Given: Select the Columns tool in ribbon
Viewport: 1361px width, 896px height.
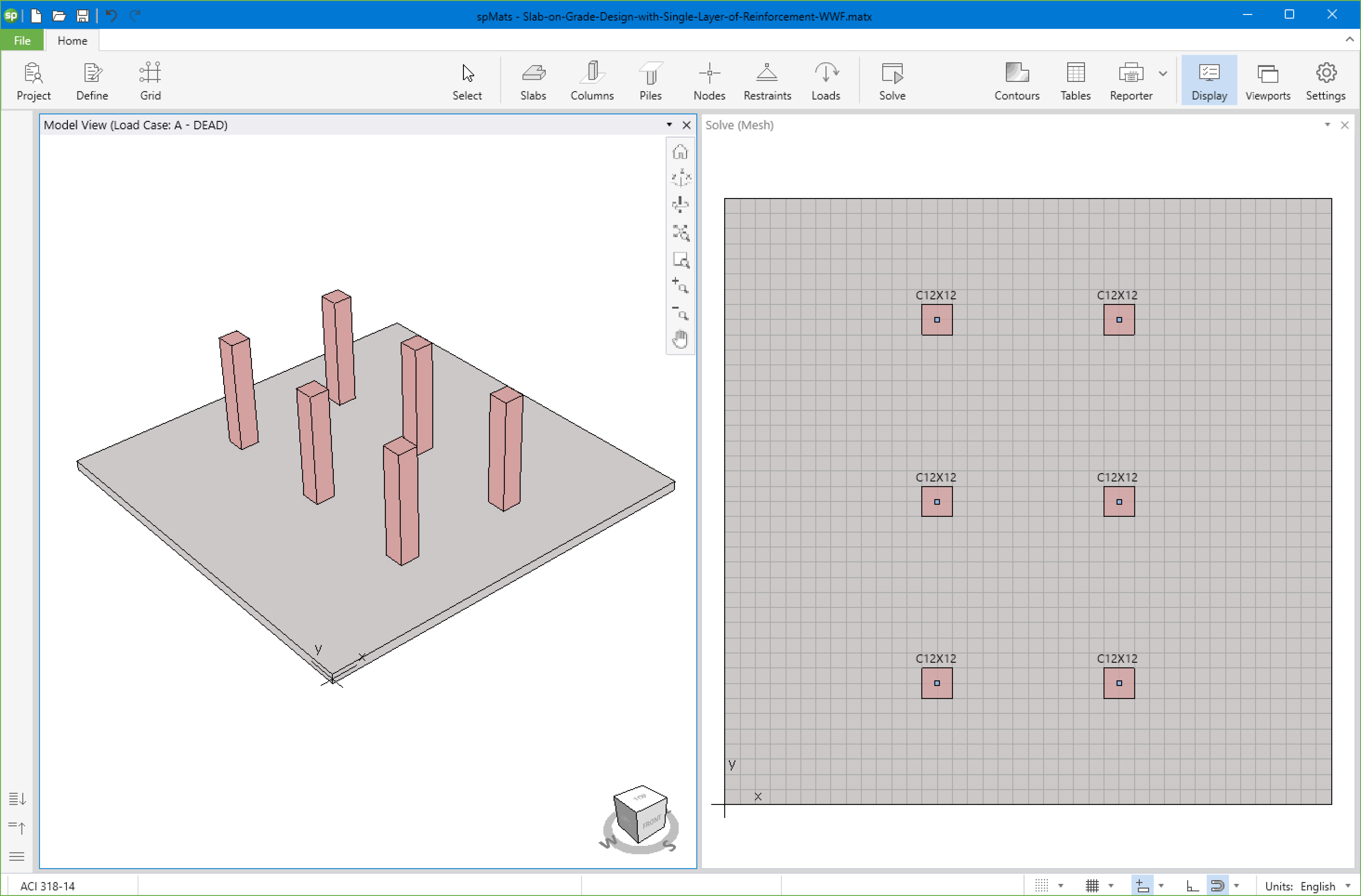Looking at the screenshot, I should (592, 81).
